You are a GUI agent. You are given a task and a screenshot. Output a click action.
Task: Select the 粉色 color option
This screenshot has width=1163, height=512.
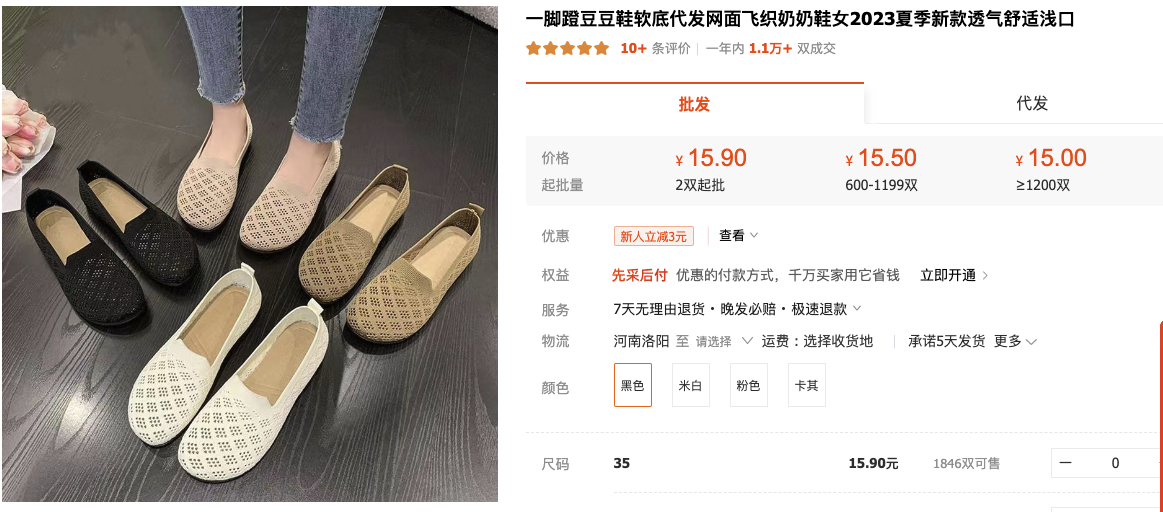pos(748,385)
